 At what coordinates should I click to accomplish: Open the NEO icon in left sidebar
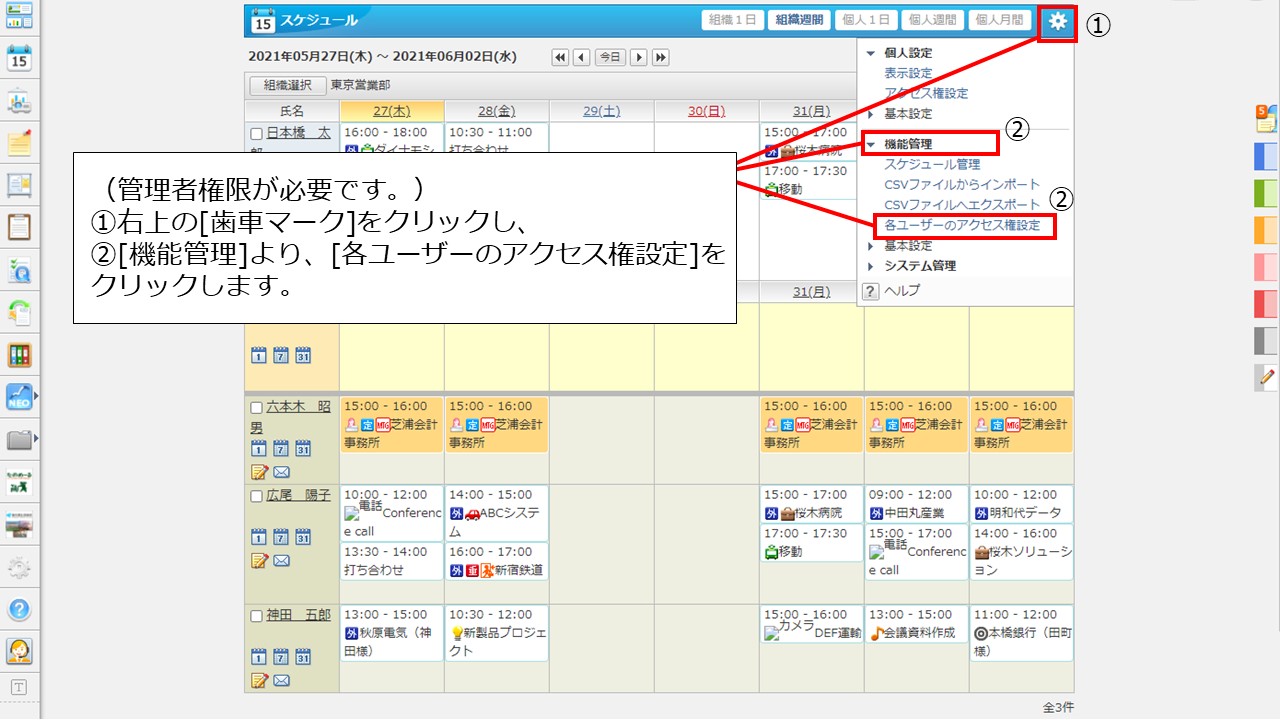point(19,397)
